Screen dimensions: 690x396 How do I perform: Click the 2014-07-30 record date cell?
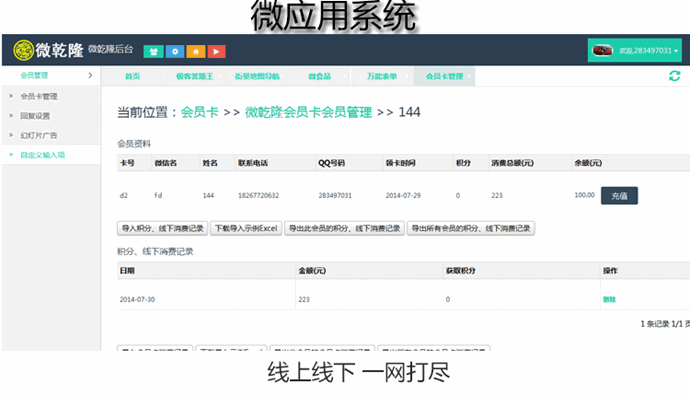[x=137, y=299]
